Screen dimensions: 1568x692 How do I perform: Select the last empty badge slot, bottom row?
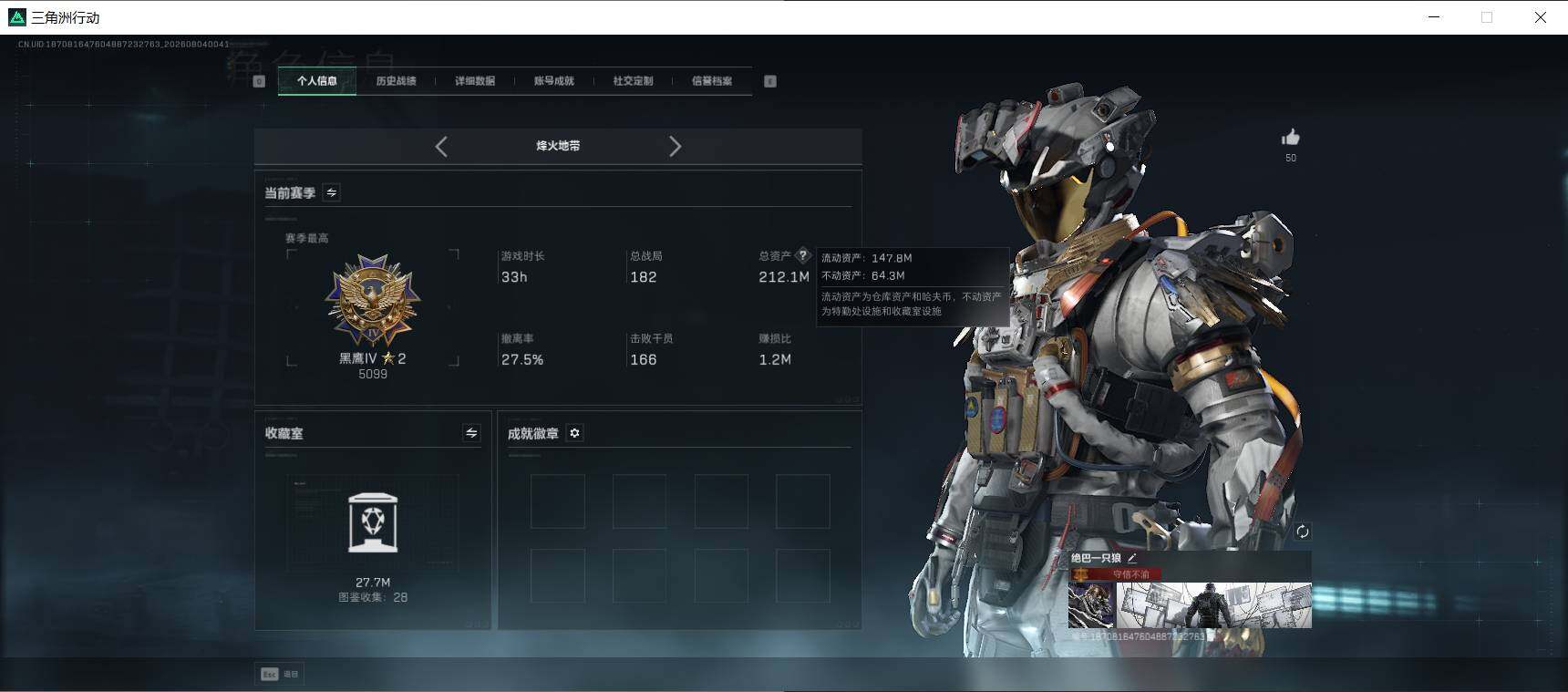pyautogui.click(x=803, y=575)
